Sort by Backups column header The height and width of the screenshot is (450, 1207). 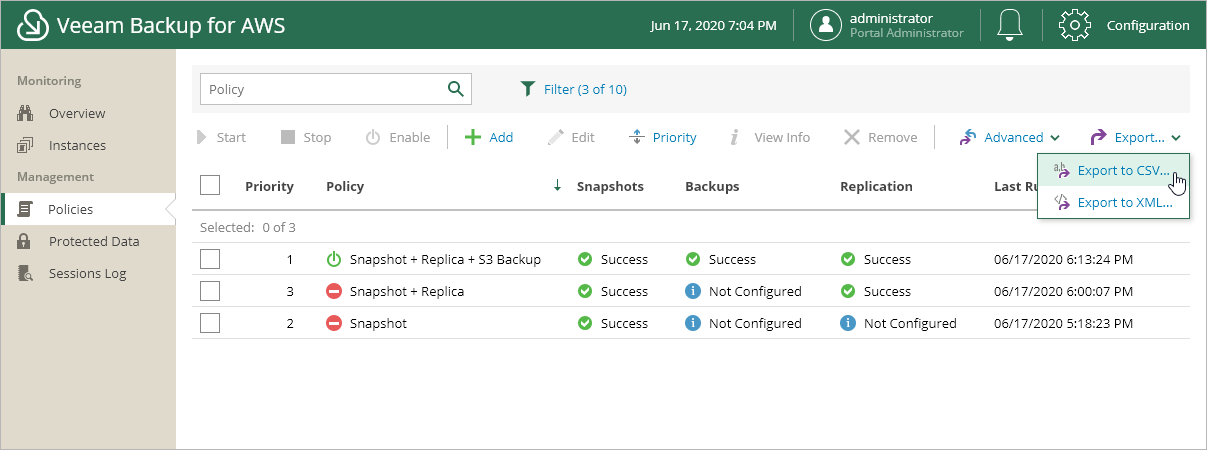[712, 186]
